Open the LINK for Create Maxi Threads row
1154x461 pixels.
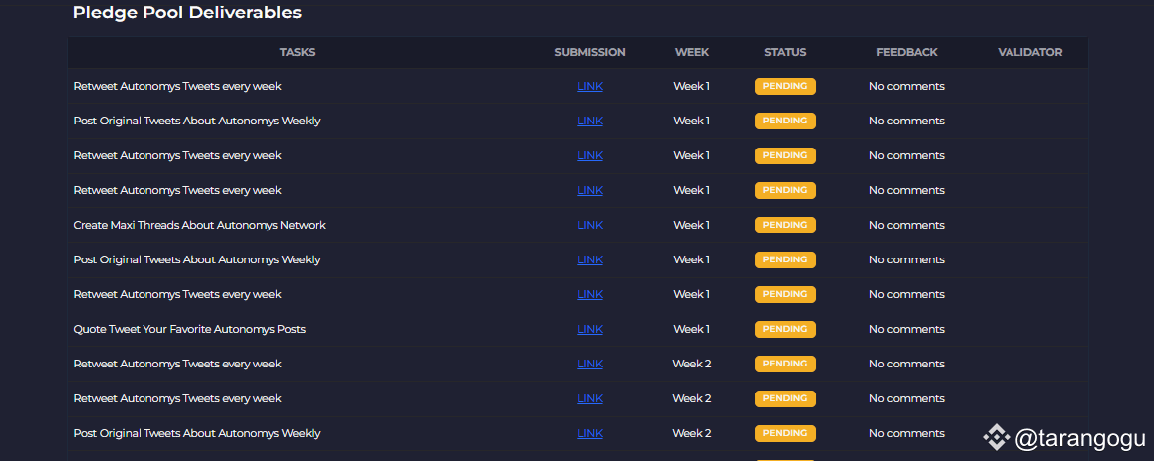tap(590, 225)
